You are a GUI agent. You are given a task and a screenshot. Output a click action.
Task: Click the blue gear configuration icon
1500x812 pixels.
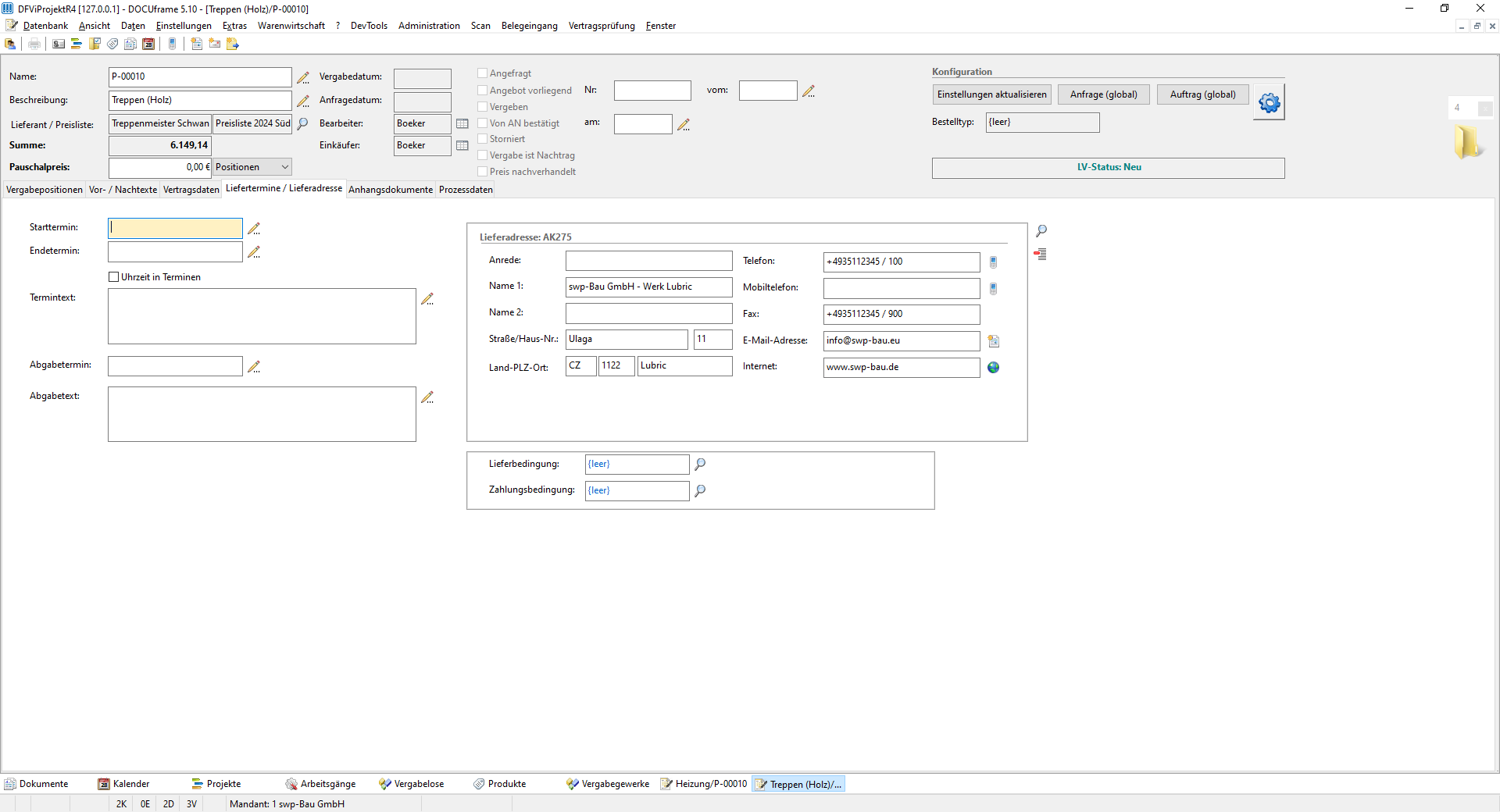pyautogui.click(x=1269, y=102)
